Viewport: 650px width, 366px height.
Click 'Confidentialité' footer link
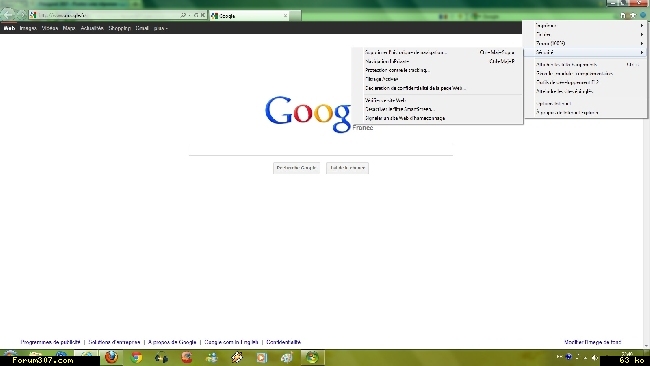click(284, 342)
